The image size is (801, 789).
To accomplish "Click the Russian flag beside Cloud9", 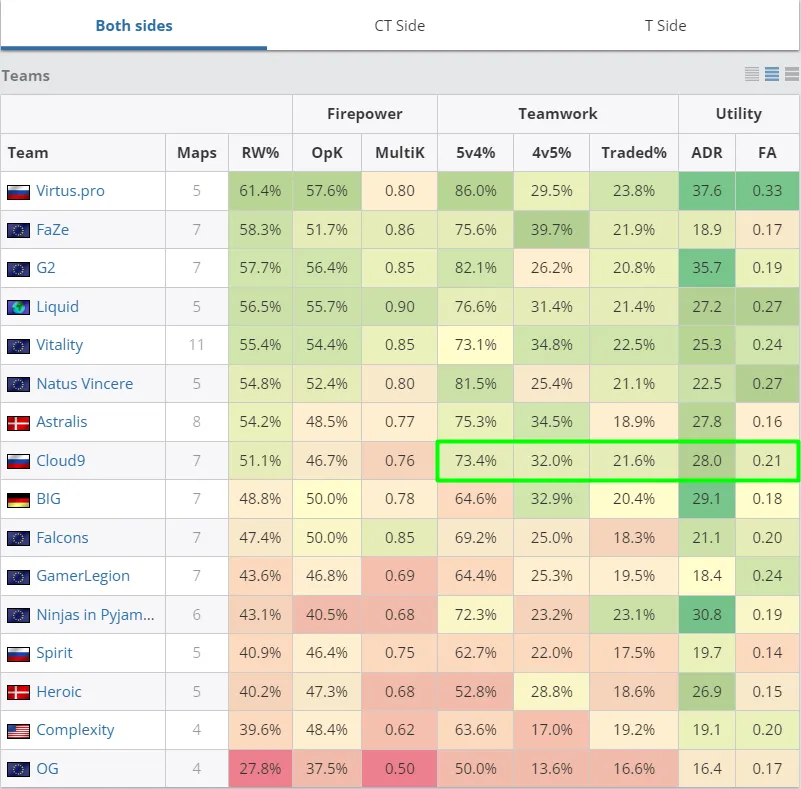I will click(x=18, y=462).
